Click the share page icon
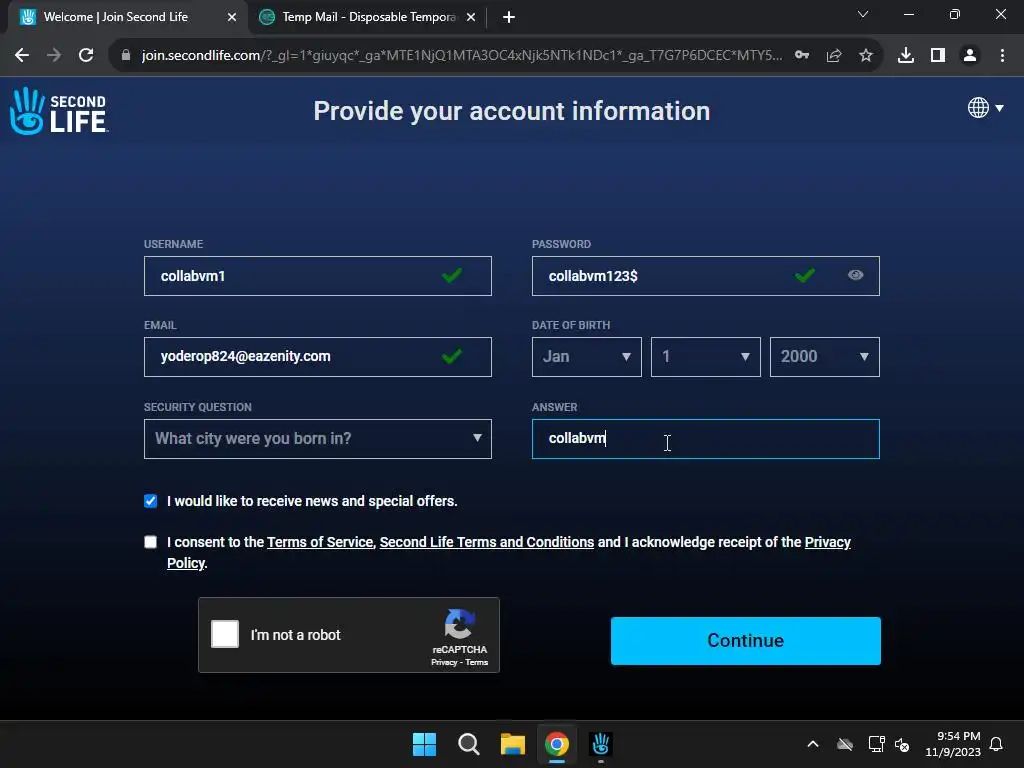The width and height of the screenshot is (1024, 768). click(x=834, y=56)
